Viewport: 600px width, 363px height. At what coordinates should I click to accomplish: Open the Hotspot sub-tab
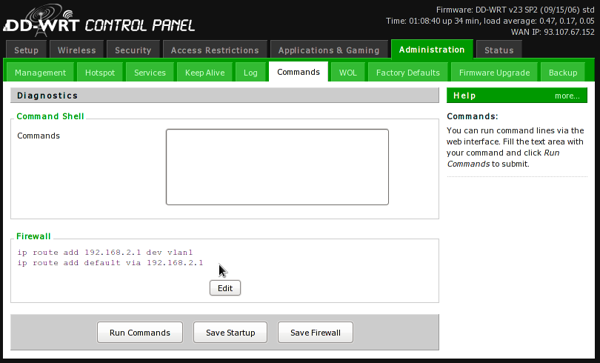coord(100,73)
